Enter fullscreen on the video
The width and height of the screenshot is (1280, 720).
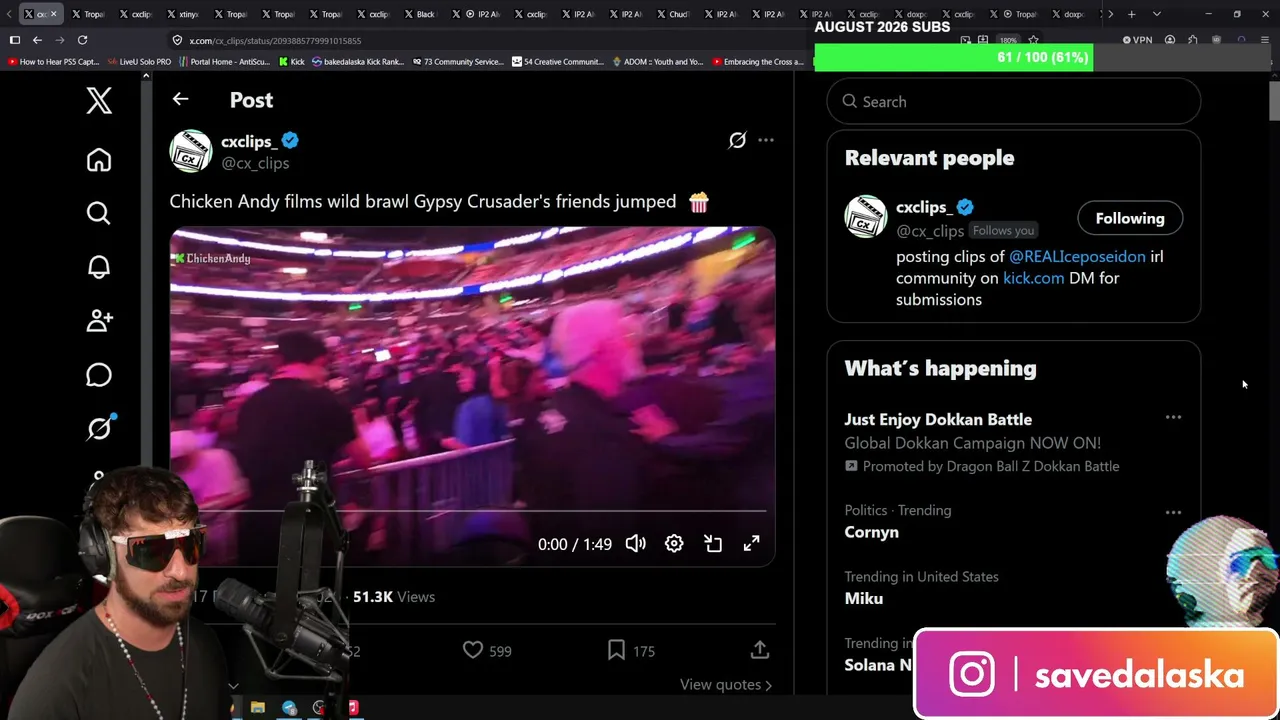(751, 543)
